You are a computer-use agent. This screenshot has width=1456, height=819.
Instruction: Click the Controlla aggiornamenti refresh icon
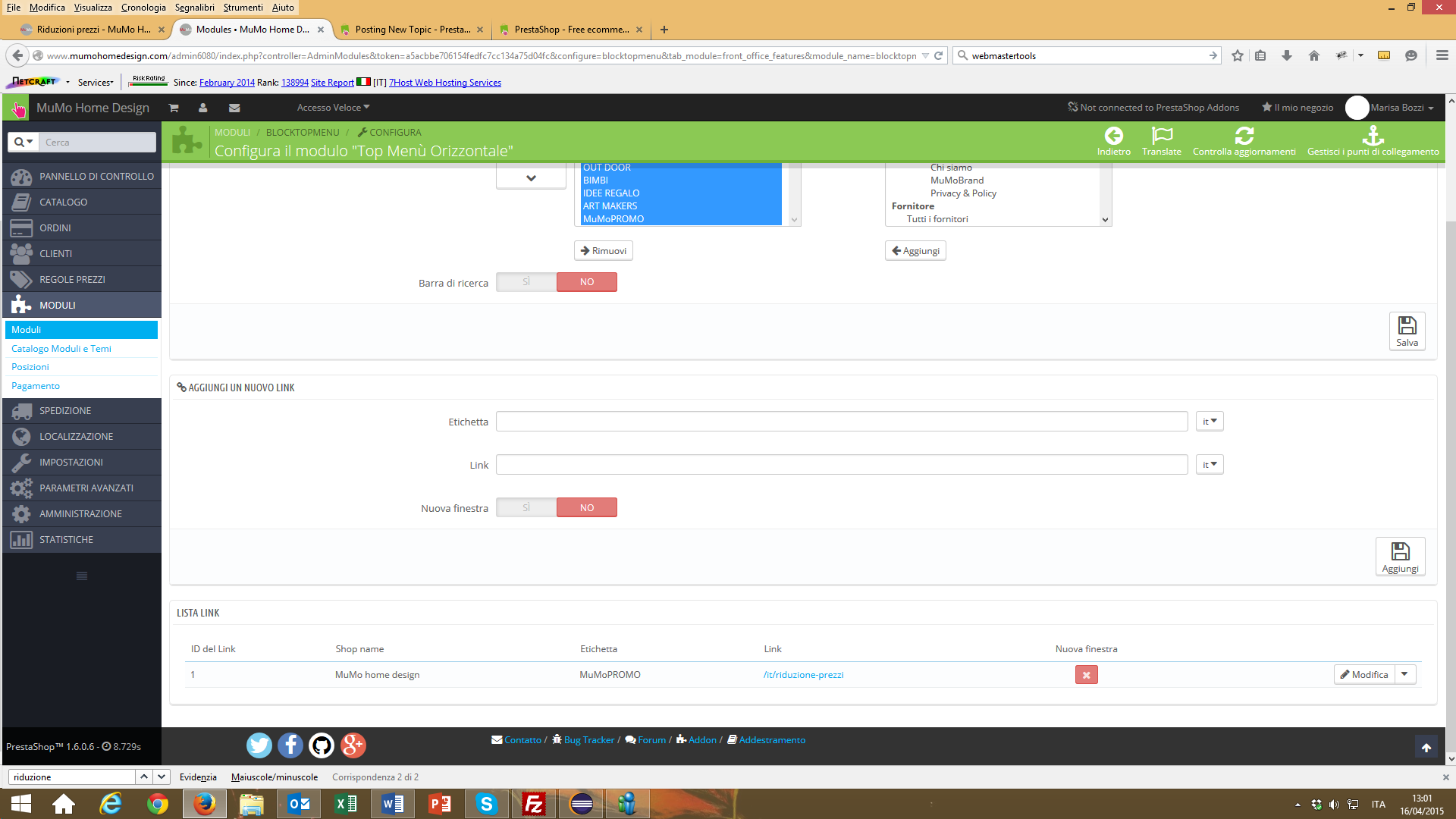point(1244,136)
